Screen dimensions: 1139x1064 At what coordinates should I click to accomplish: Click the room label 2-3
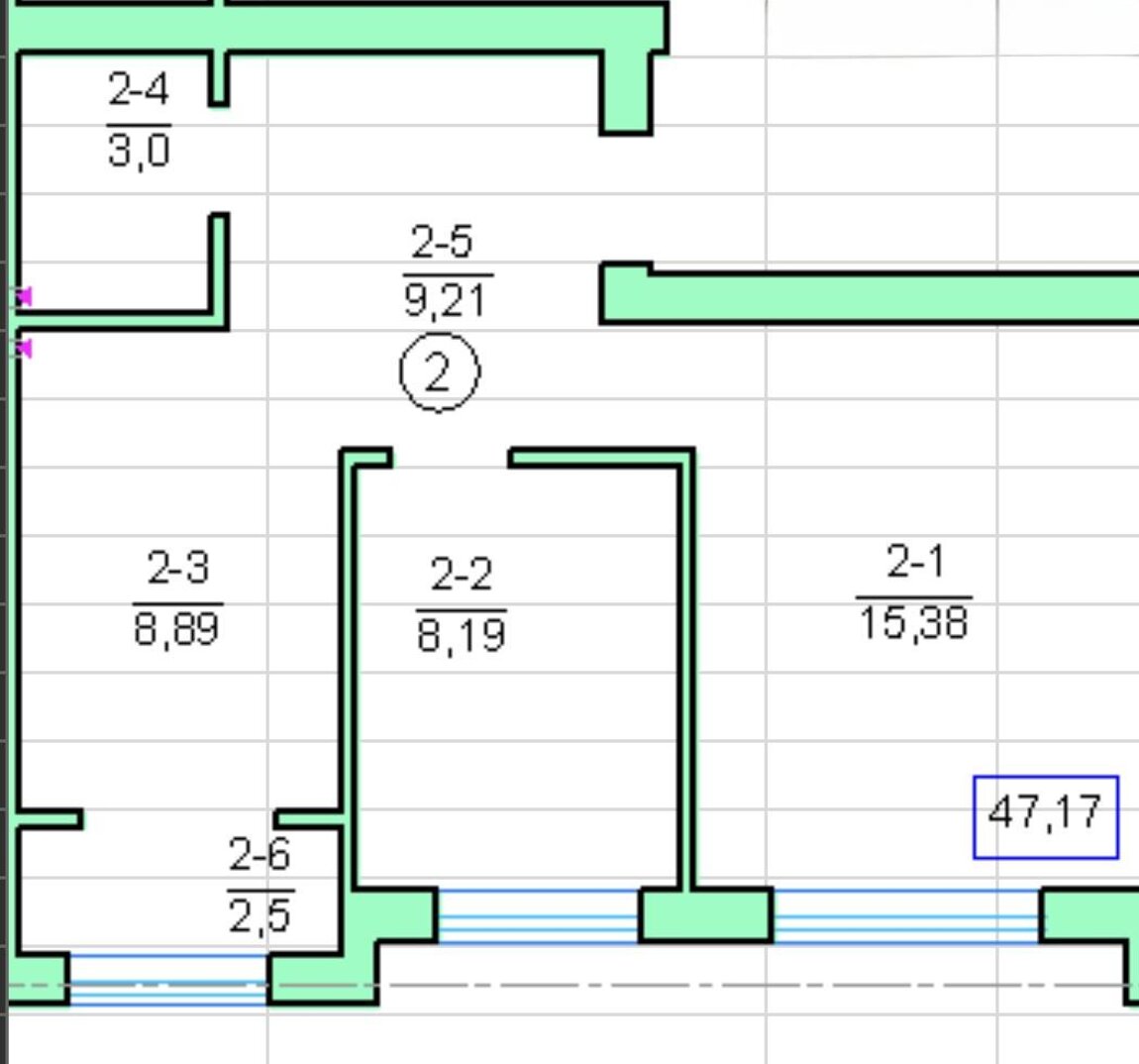click(x=177, y=569)
